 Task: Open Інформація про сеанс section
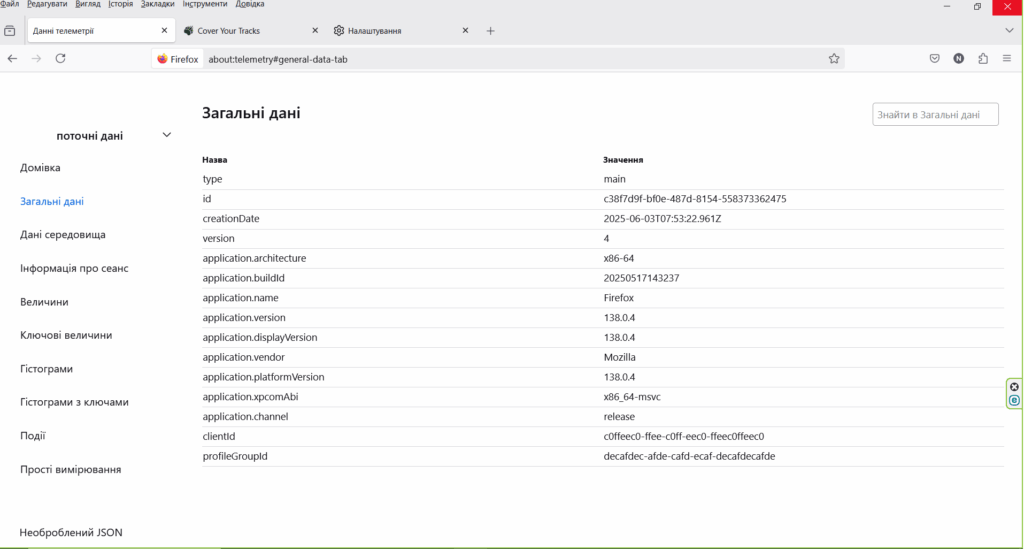(x=74, y=268)
